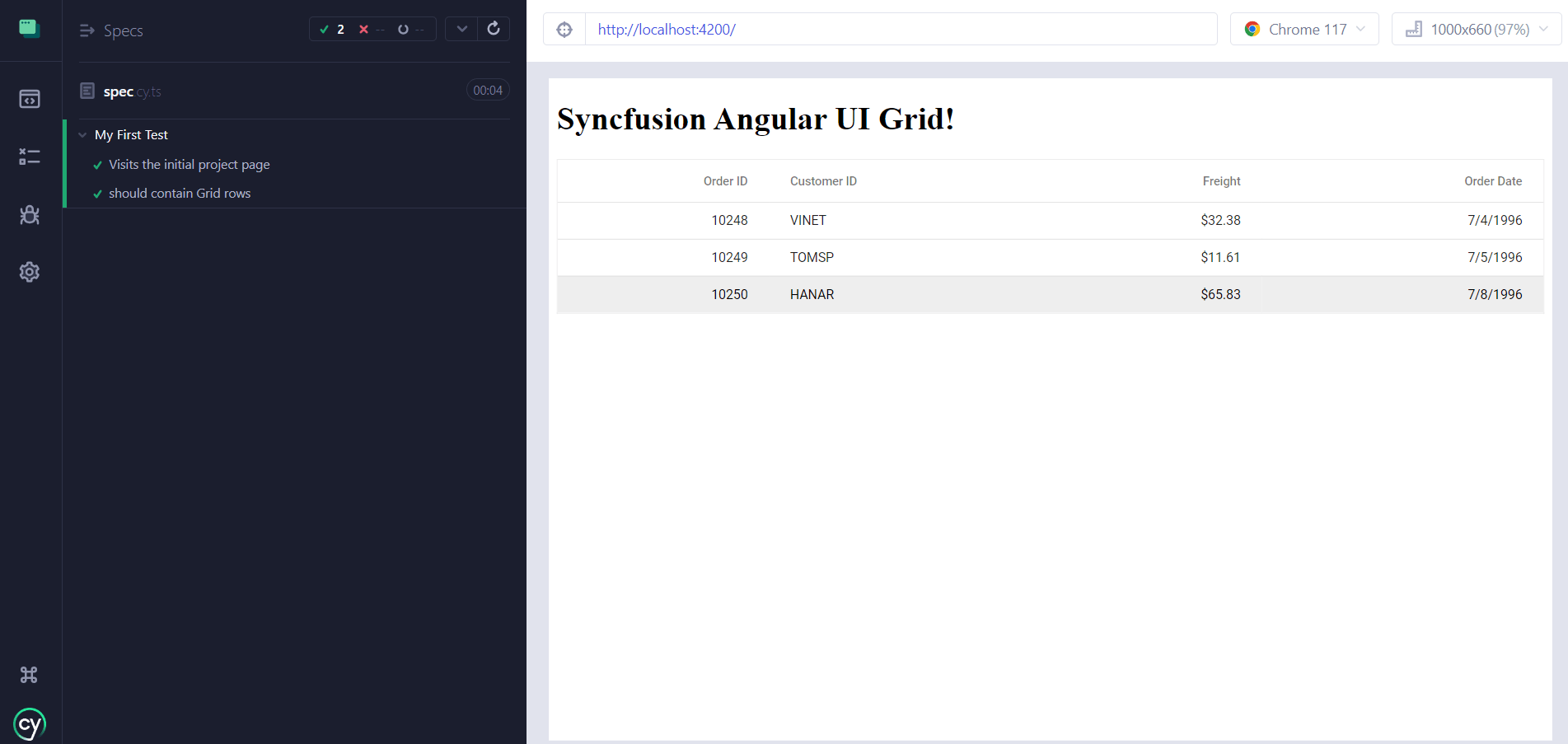
Task: Click the passed tests count badge
Action: coord(332,28)
